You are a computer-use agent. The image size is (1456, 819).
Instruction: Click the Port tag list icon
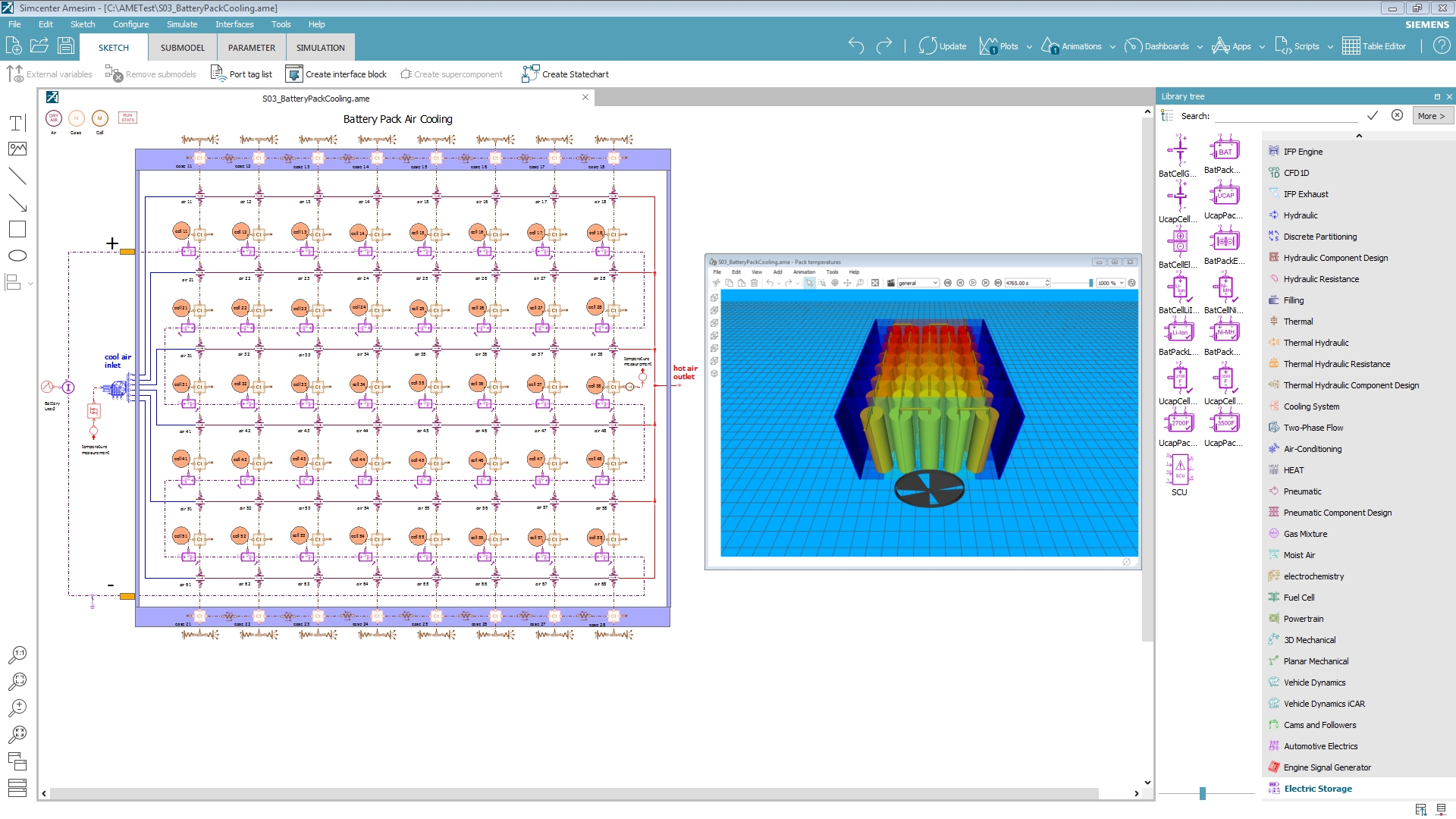pos(218,74)
